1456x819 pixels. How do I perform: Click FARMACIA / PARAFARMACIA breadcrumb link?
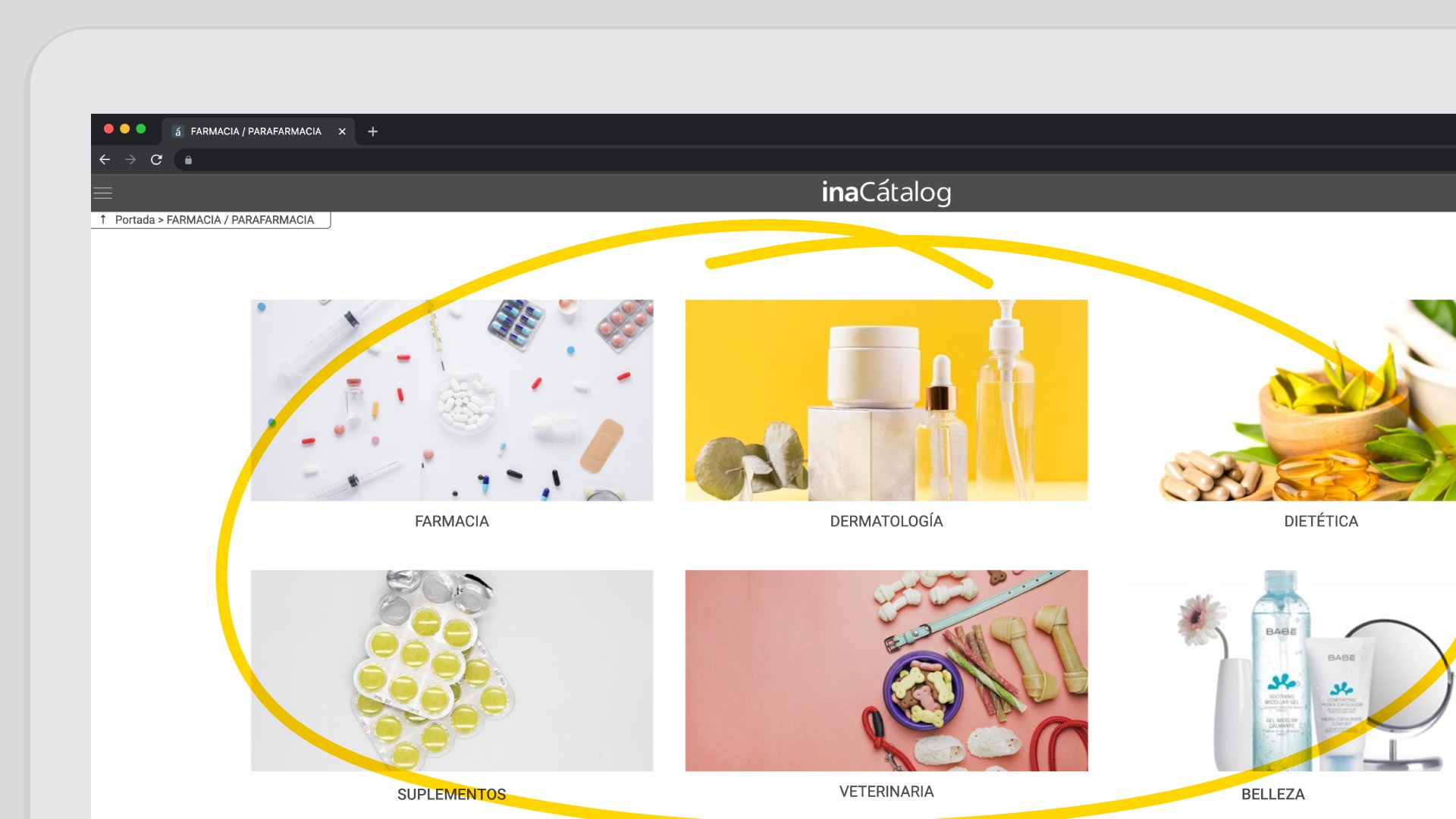[240, 220]
